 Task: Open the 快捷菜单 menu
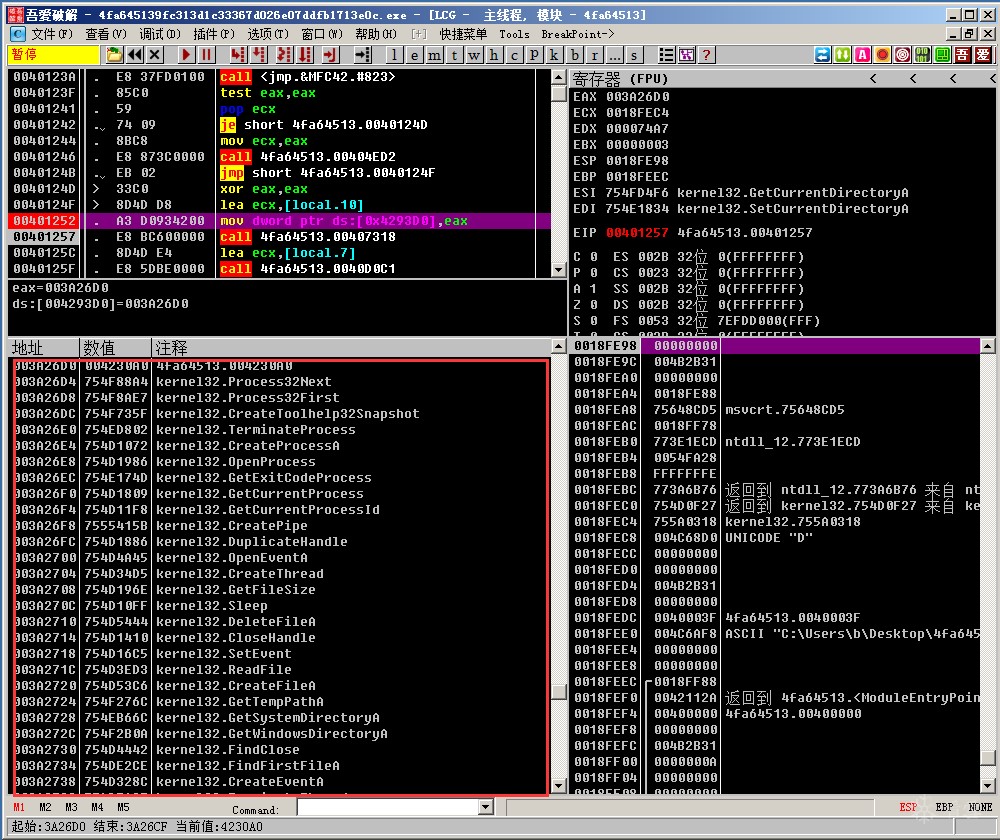click(x=463, y=34)
